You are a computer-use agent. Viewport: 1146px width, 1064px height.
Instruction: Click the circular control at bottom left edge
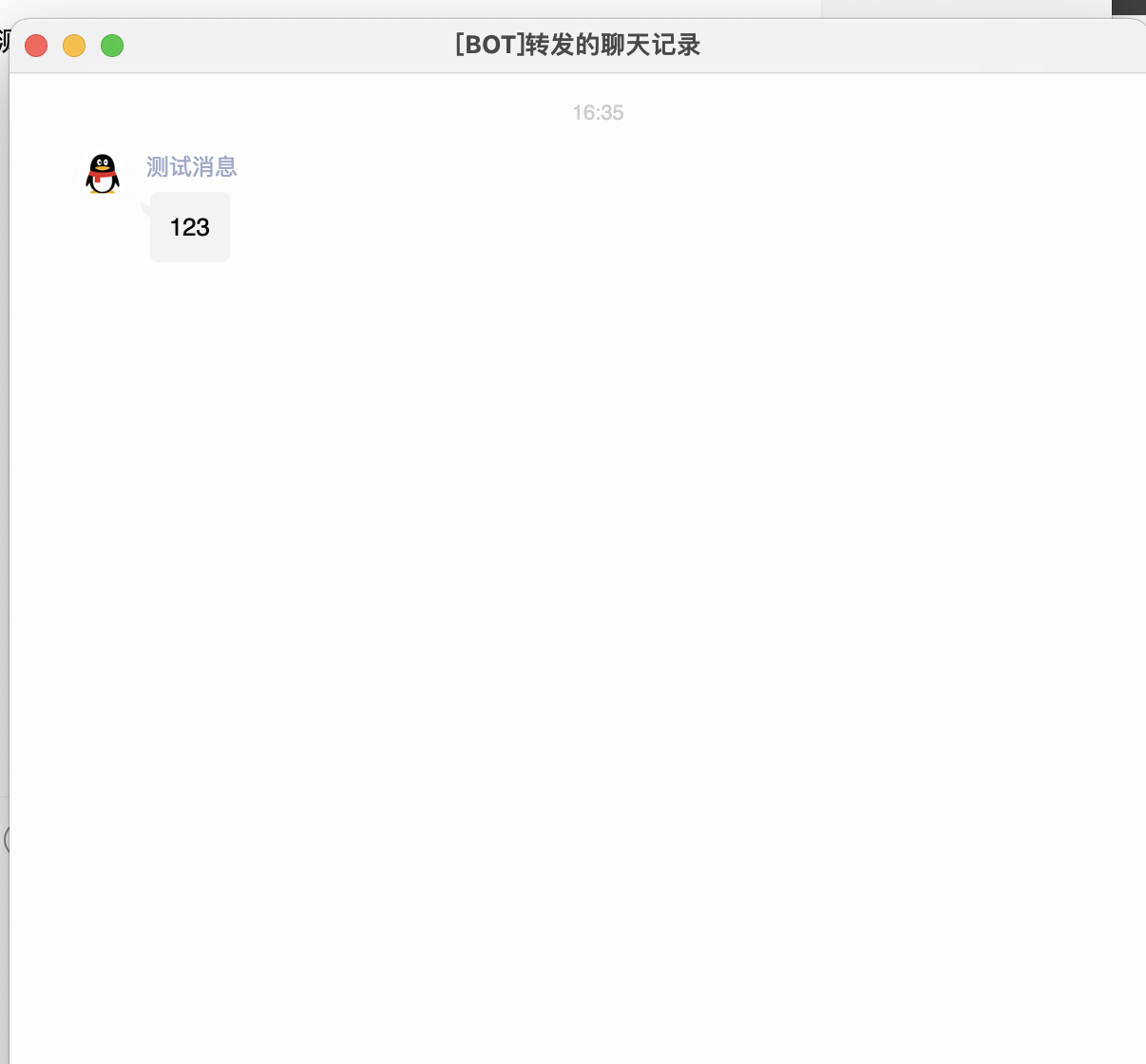[6, 840]
